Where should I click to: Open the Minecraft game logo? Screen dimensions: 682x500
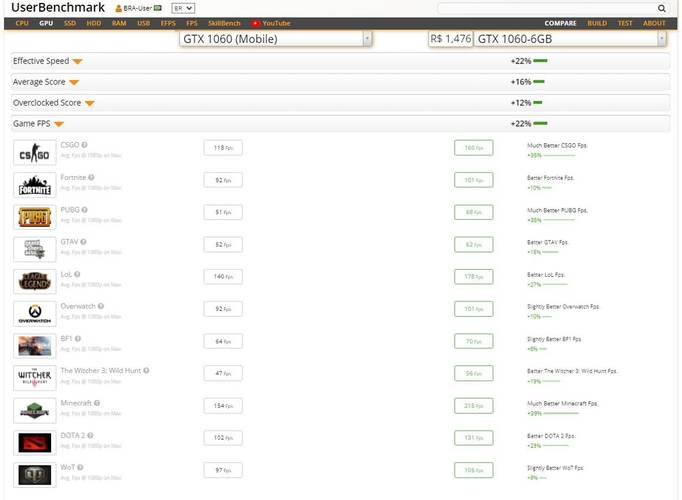click(x=35, y=410)
